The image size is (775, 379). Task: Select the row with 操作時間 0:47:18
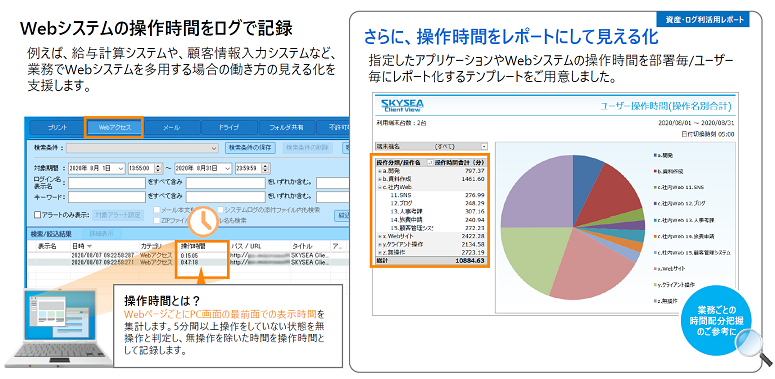click(188, 263)
